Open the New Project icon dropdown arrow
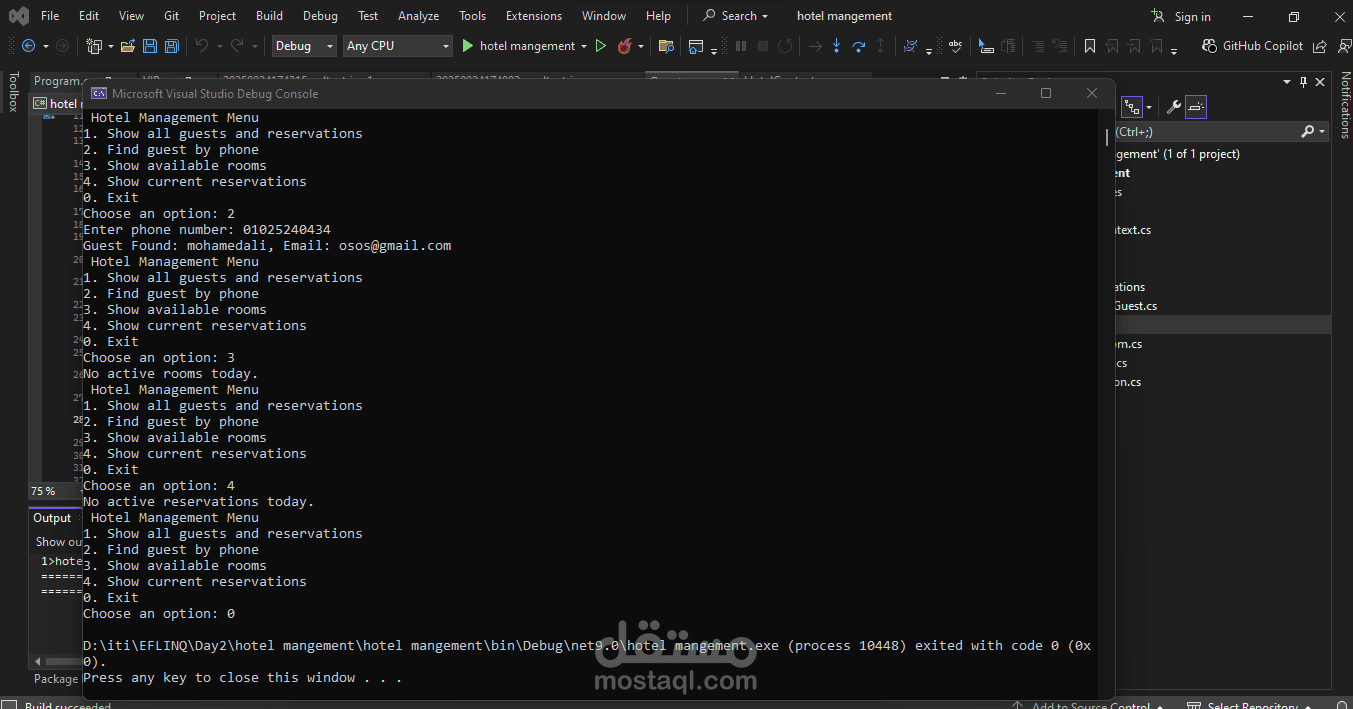Image resolution: width=1353 pixels, height=709 pixels. pos(109,46)
